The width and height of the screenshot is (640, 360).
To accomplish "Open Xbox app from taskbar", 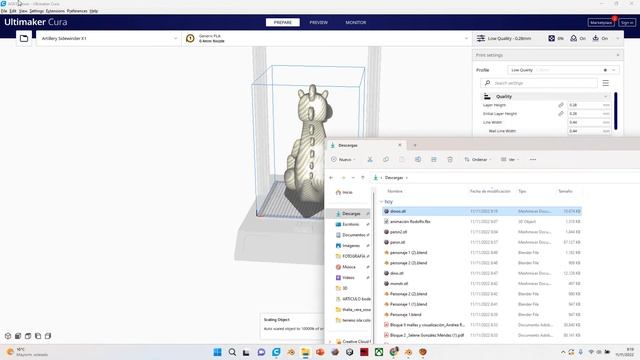I will click(x=379, y=352).
